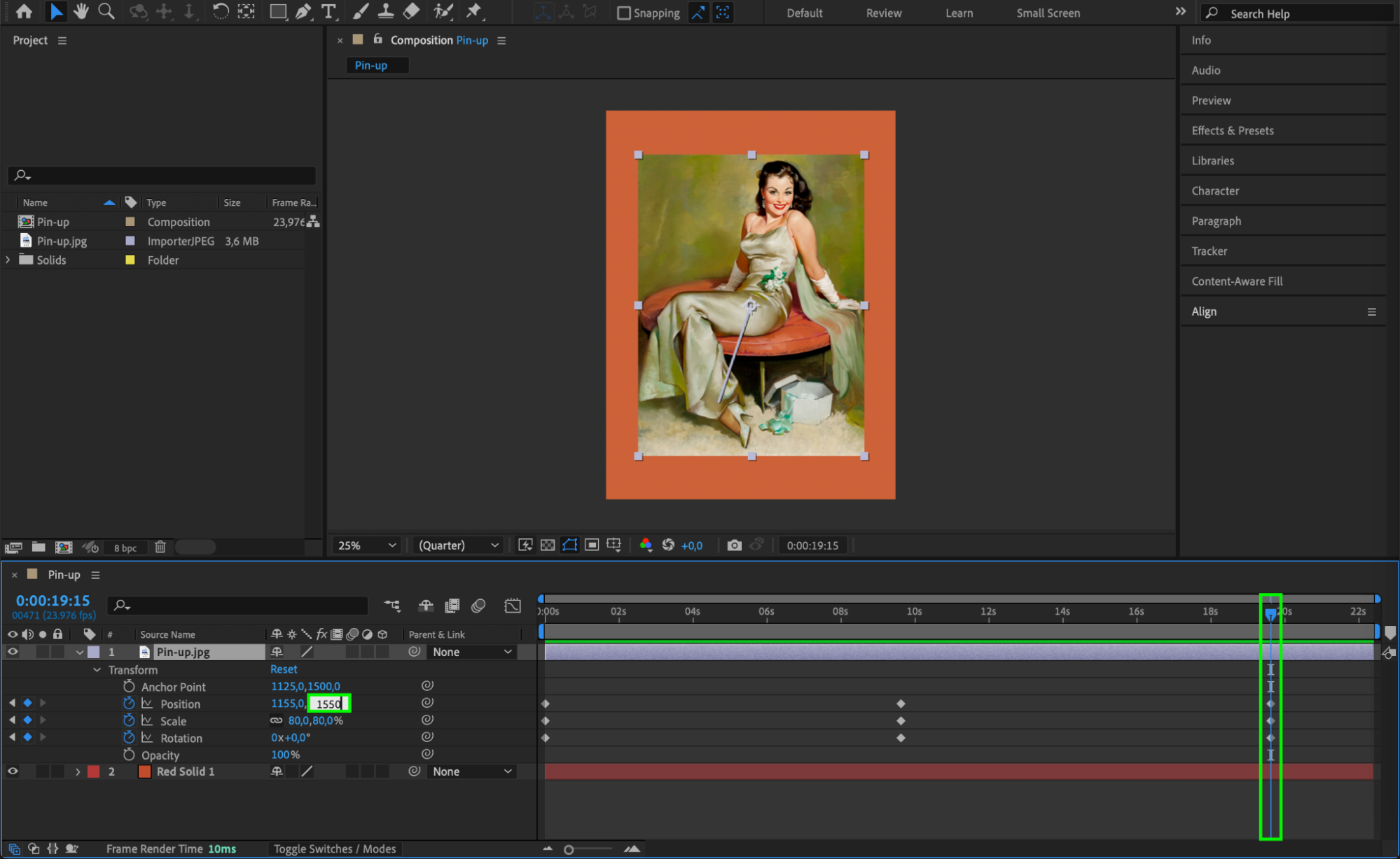This screenshot has height=859, width=1400.
Task: Enable the Snapping checkbox
Action: pos(623,13)
